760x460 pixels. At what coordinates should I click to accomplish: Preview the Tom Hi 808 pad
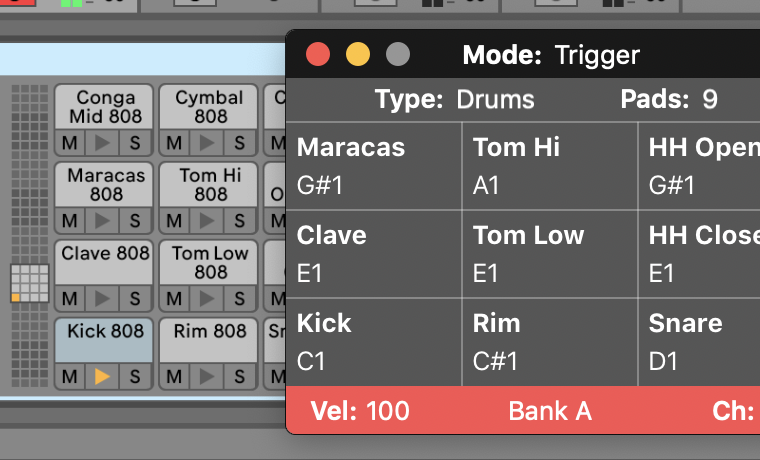(x=207, y=221)
